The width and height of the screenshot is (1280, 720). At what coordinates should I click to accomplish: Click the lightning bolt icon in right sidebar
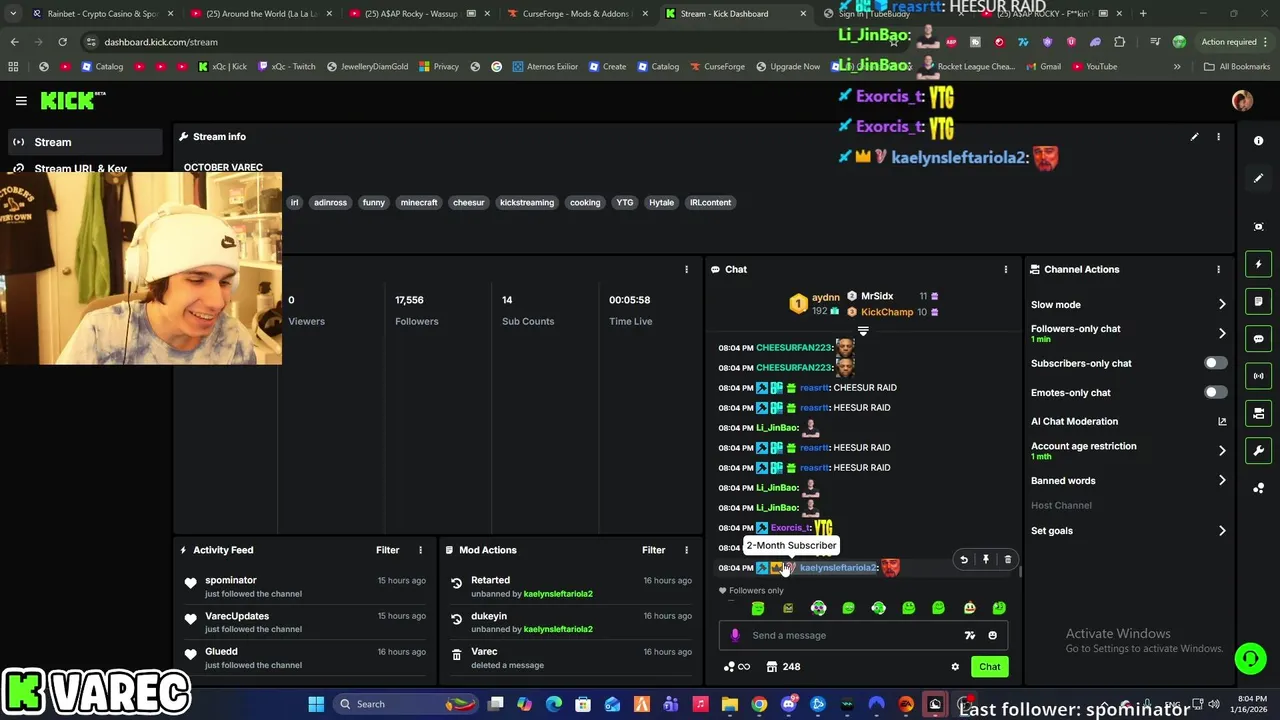(x=1258, y=264)
